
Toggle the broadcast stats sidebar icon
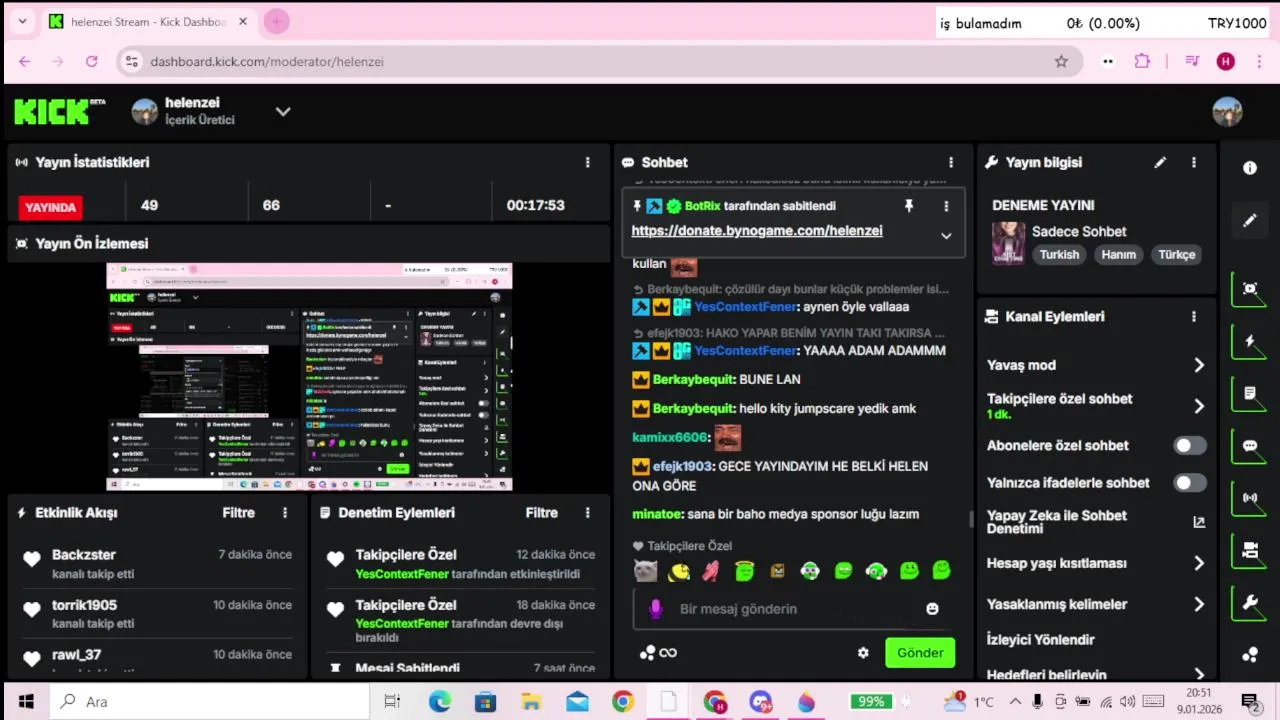(x=1250, y=498)
